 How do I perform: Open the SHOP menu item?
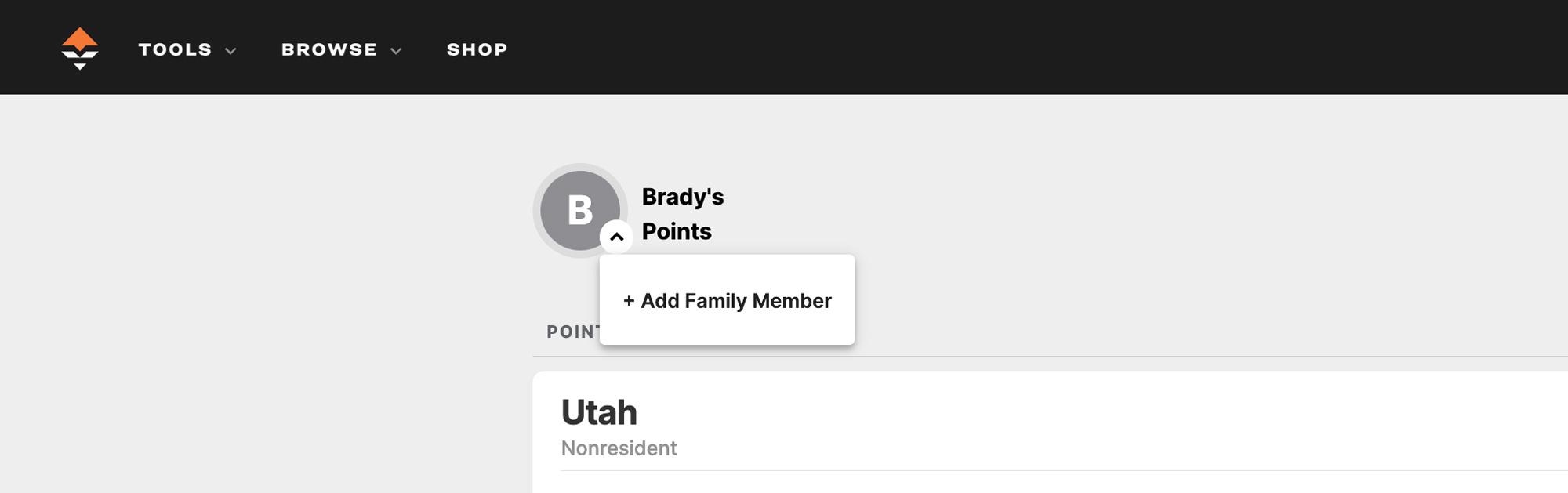click(x=477, y=49)
